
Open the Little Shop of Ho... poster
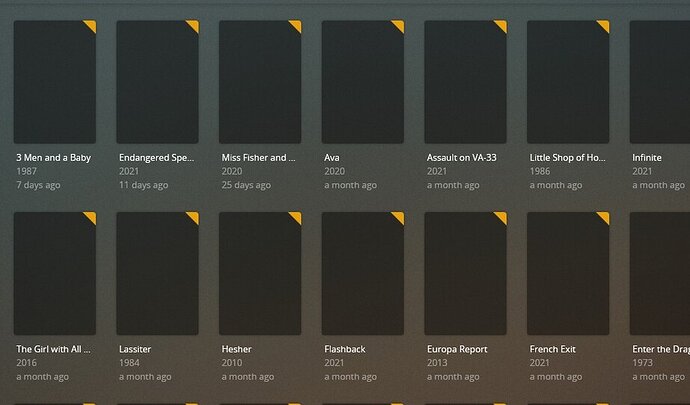(568, 82)
